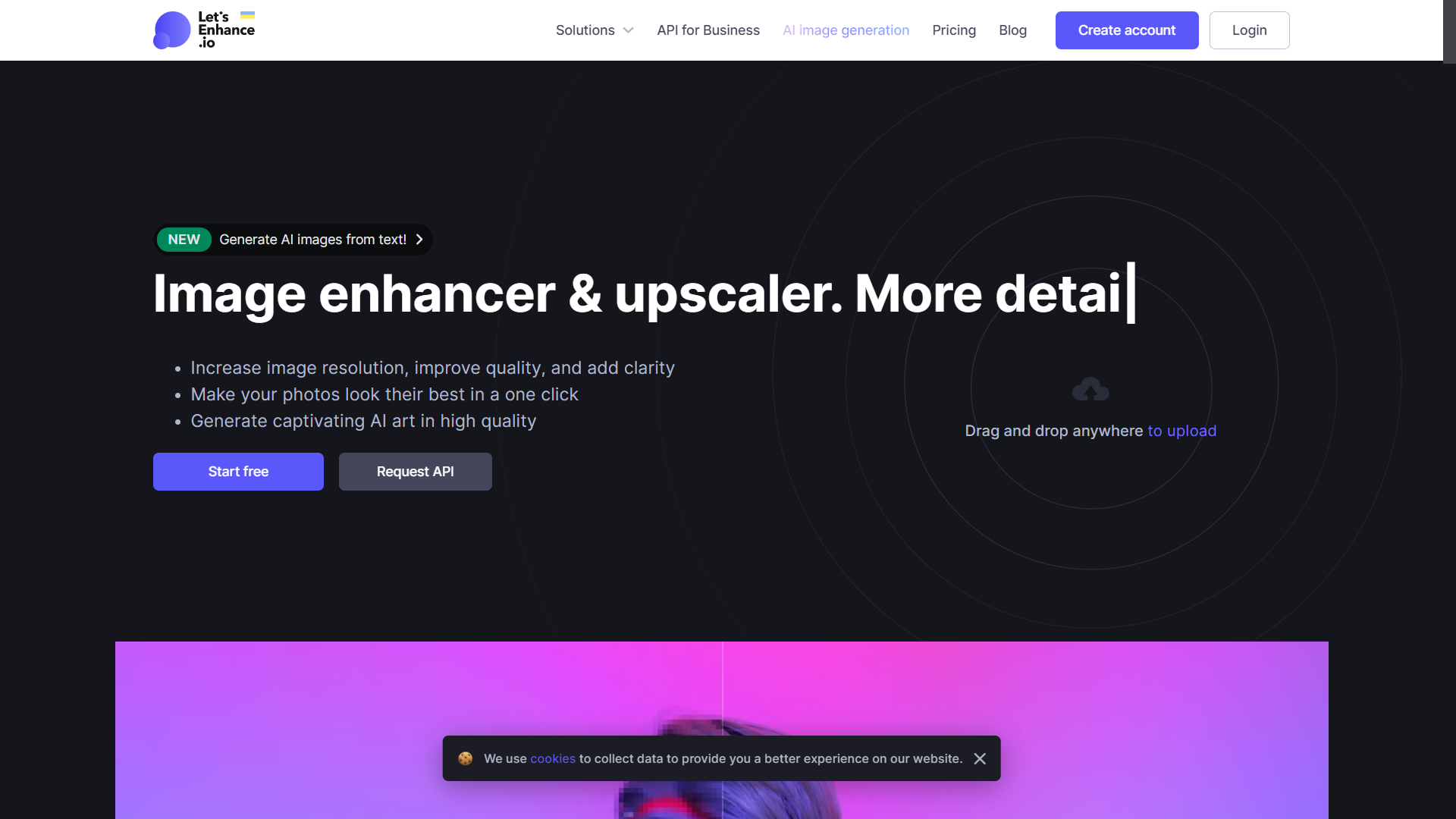Click the Blog navigation item
This screenshot has height=819, width=1456.
[1013, 30]
